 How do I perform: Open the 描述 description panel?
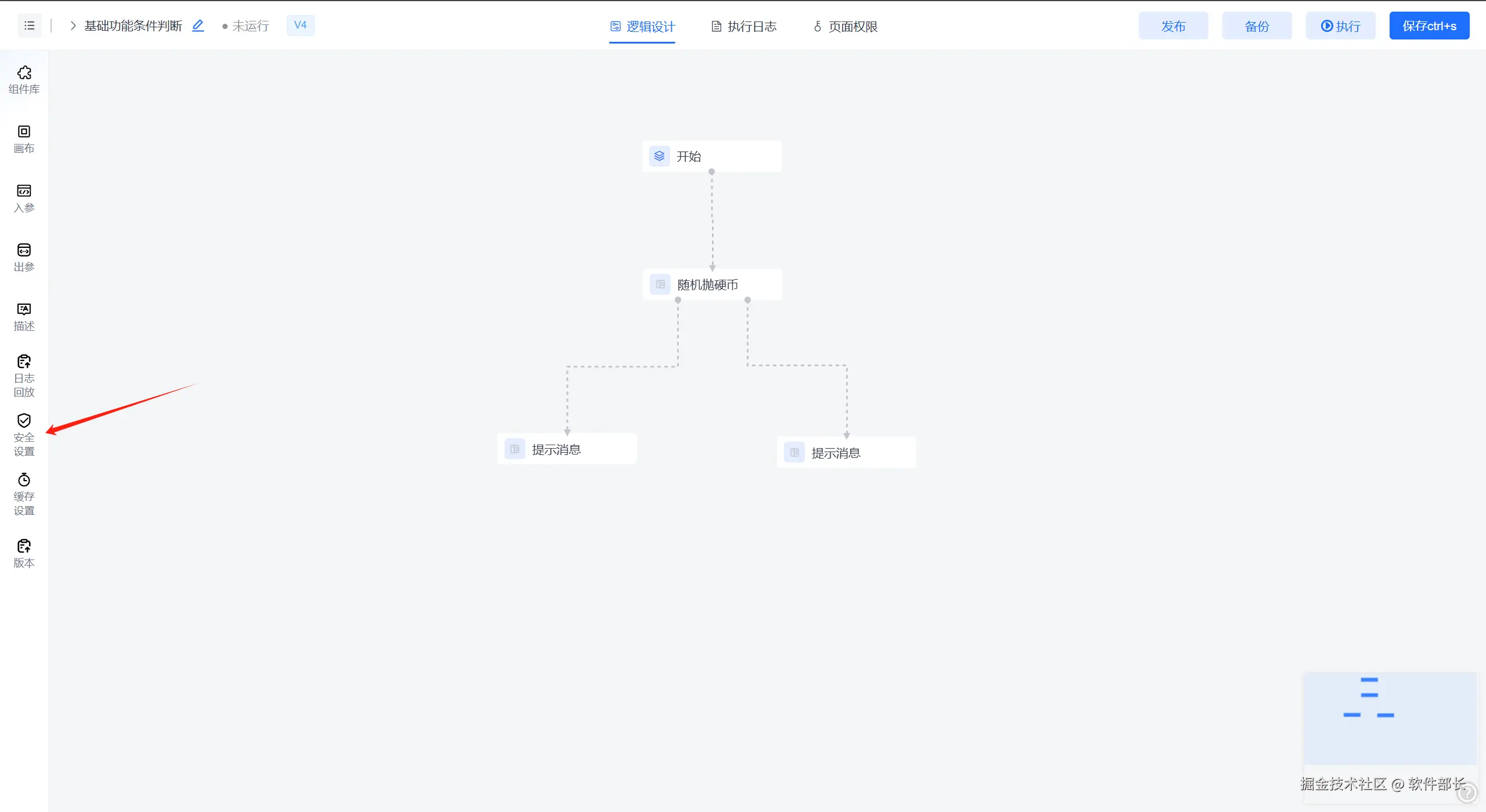[24, 317]
